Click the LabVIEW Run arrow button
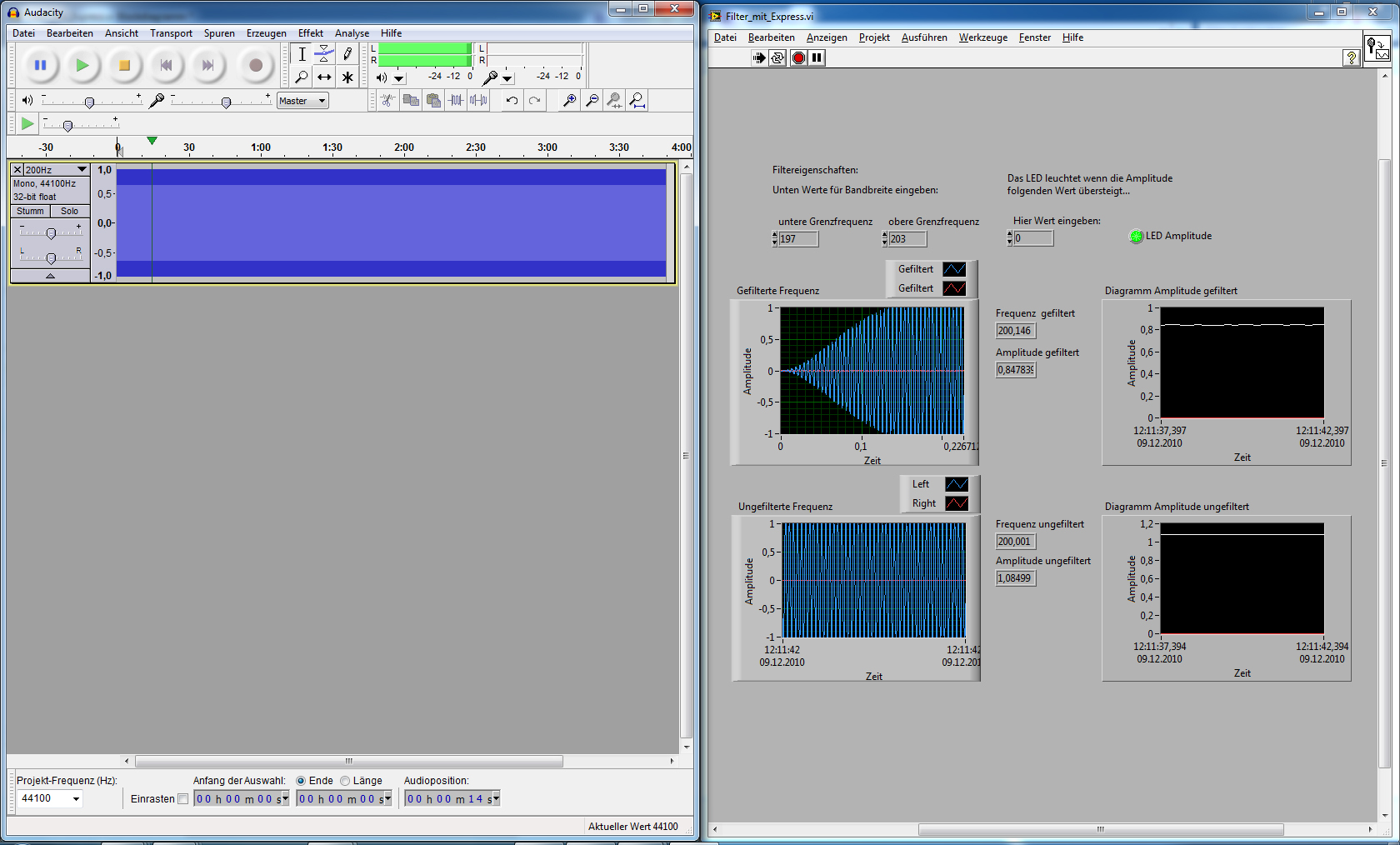Image resolution: width=1400 pixels, height=845 pixels. click(758, 57)
